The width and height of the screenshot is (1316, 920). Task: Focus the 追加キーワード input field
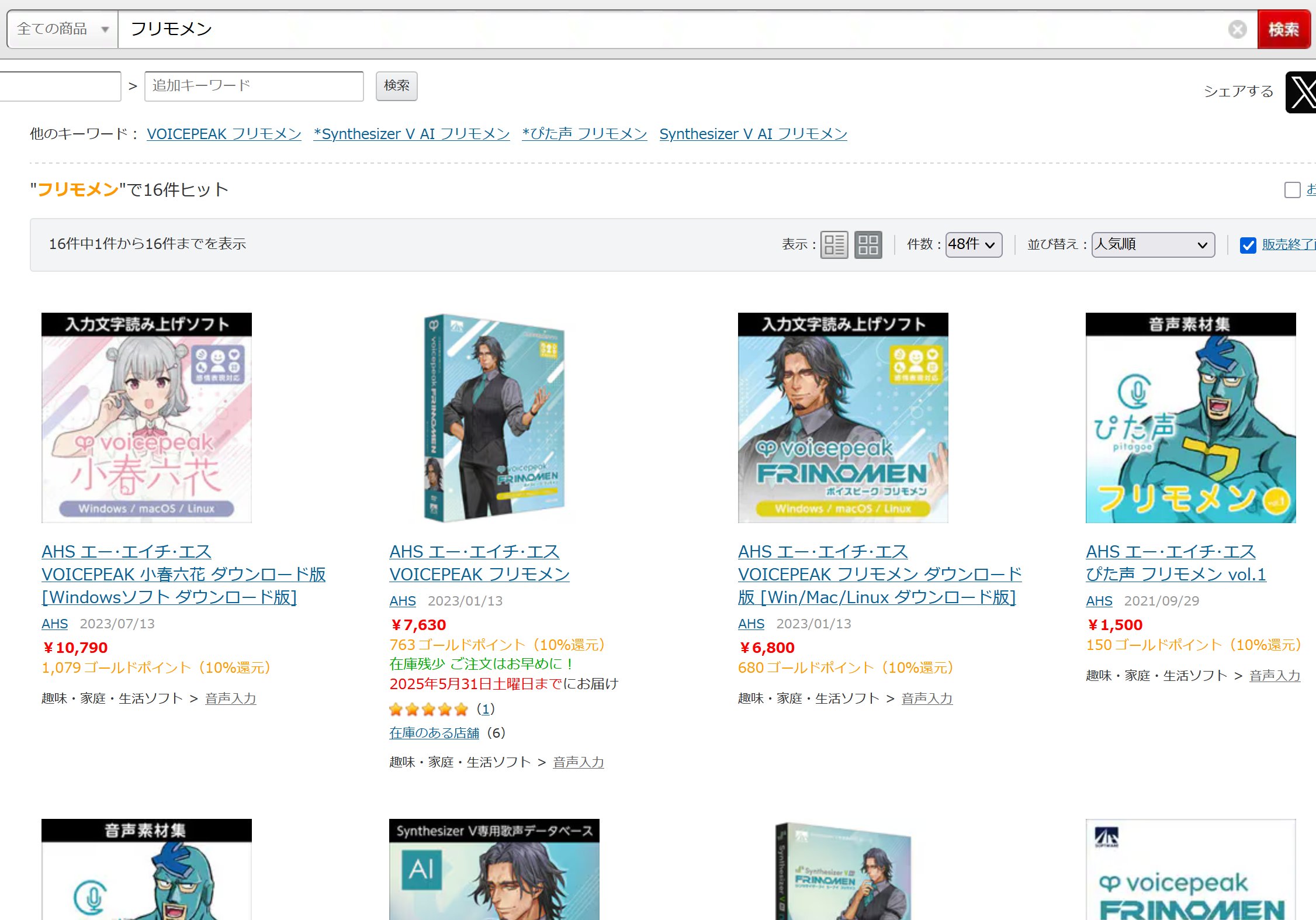(x=254, y=86)
